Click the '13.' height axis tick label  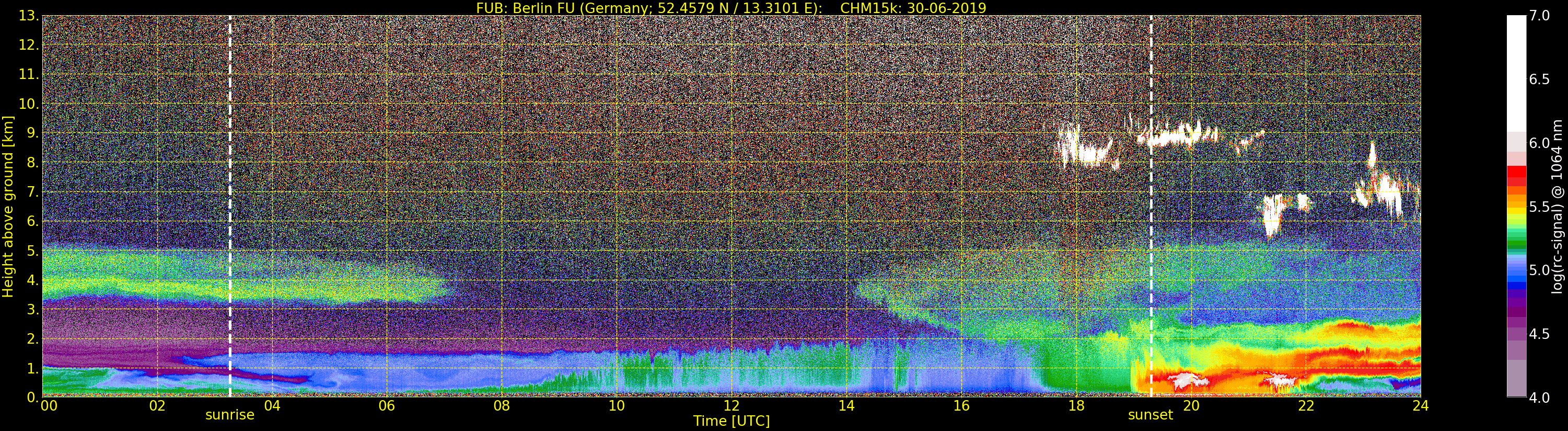pyautogui.click(x=29, y=16)
